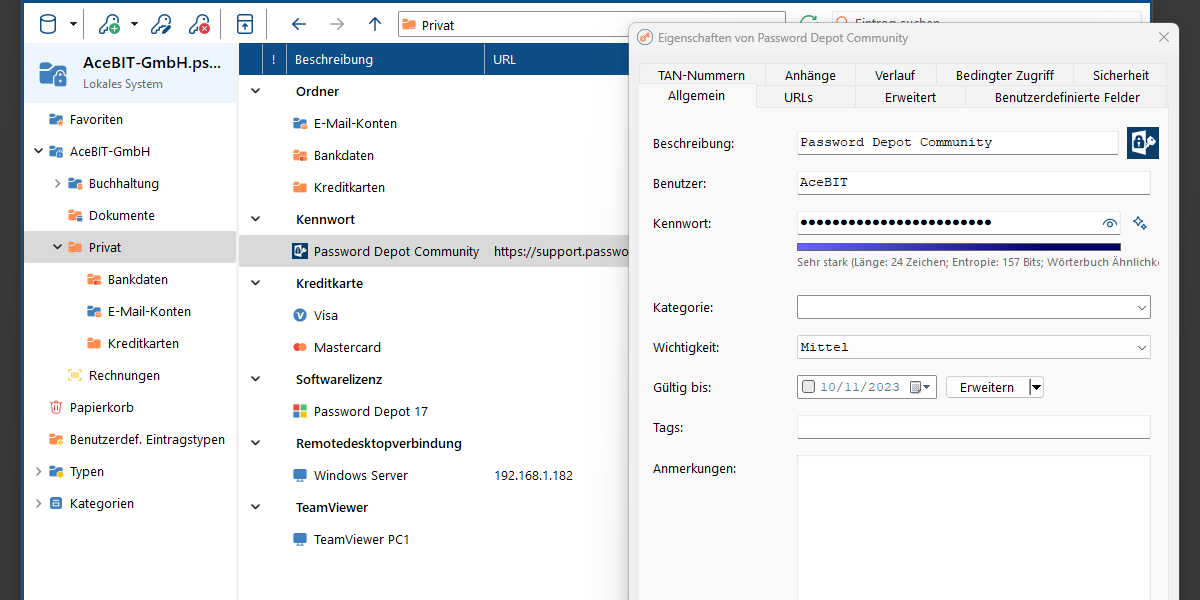Expand the Typen node
This screenshot has height=600, width=1200.
pos(39,471)
